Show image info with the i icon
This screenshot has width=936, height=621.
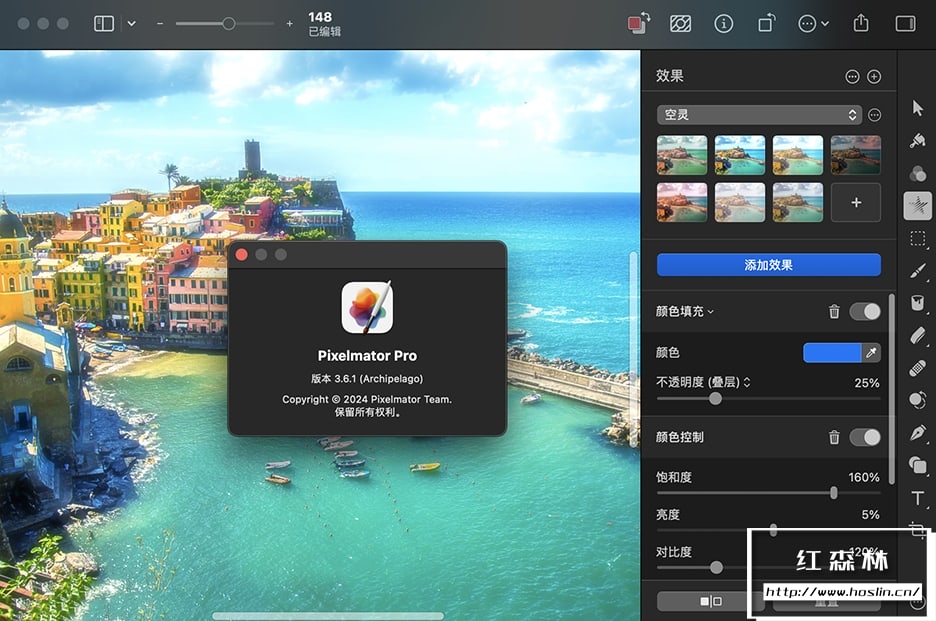pyautogui.click(x=723, y=24)
